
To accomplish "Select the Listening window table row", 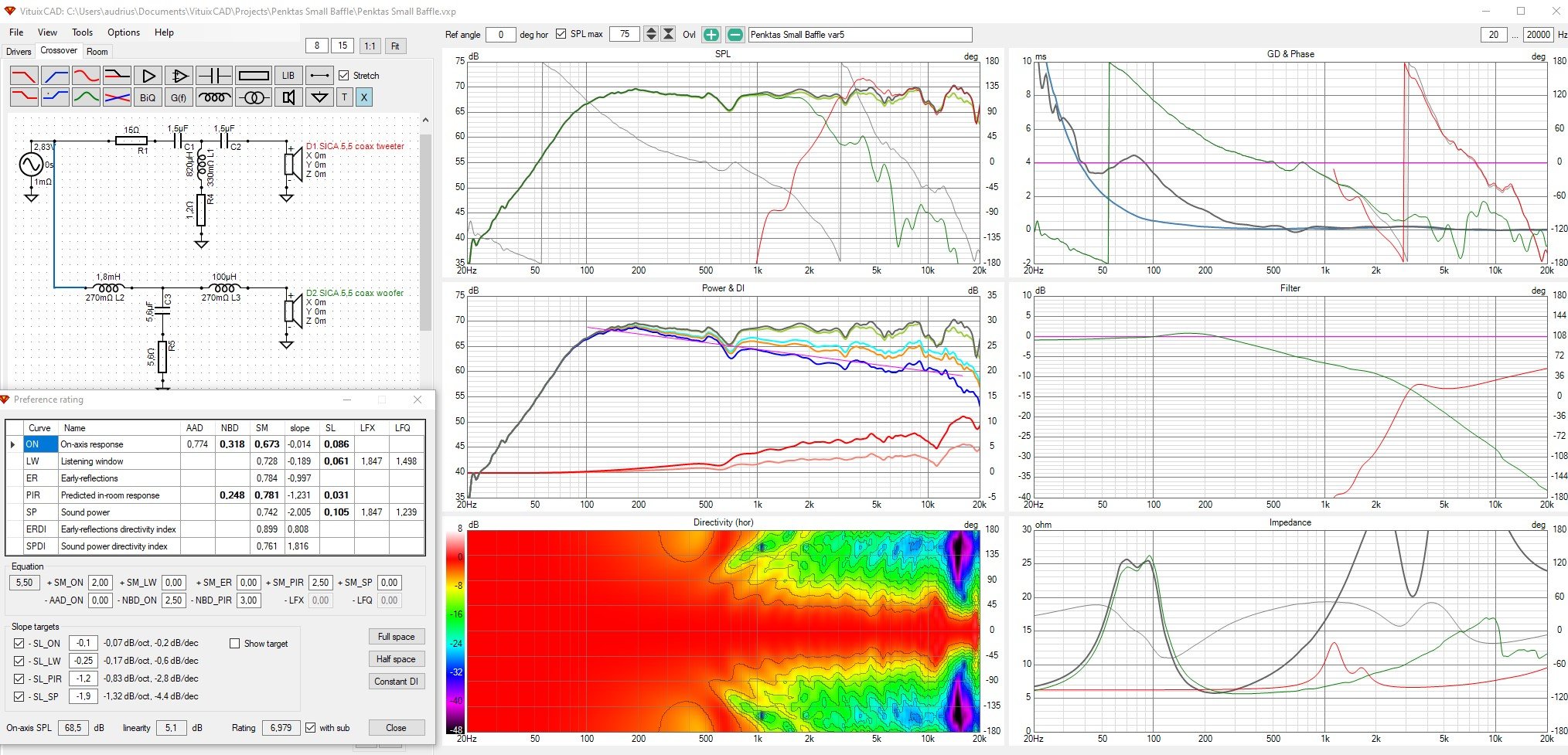I will (215, 461).
